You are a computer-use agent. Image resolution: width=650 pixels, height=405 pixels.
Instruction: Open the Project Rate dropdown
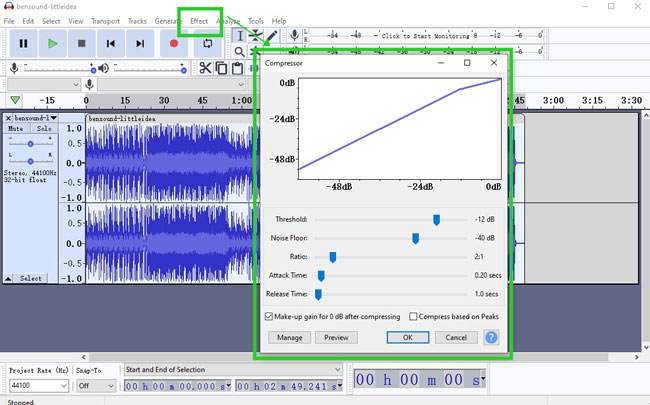point(63,385)
